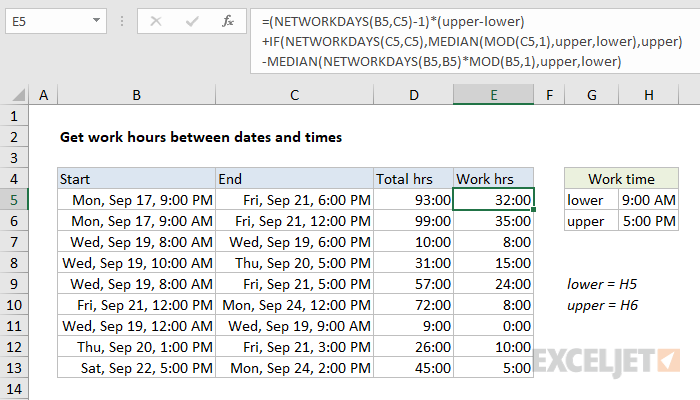Screen dimensions: 700x400
Task: Select row 13 header
Action: click(14, 366)
